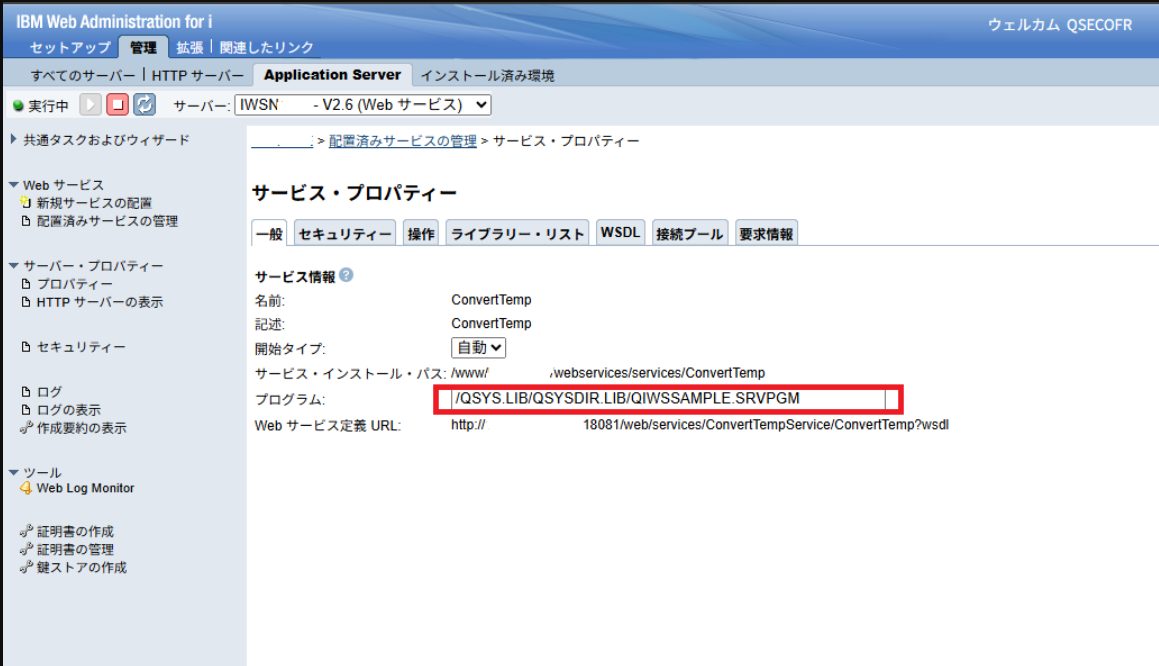The height and width of the screenshot is (666, 1159).
Task: Open the ライブラリー・リスト tab
Action: [x=517, y=234]
